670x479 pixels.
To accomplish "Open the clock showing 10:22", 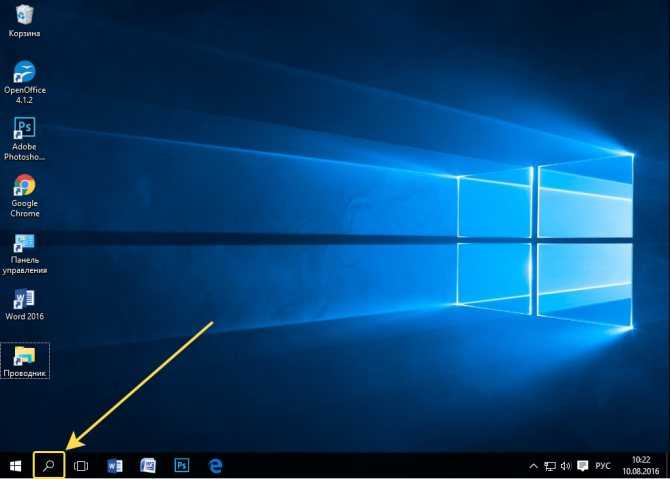I will tap(641, 465).
